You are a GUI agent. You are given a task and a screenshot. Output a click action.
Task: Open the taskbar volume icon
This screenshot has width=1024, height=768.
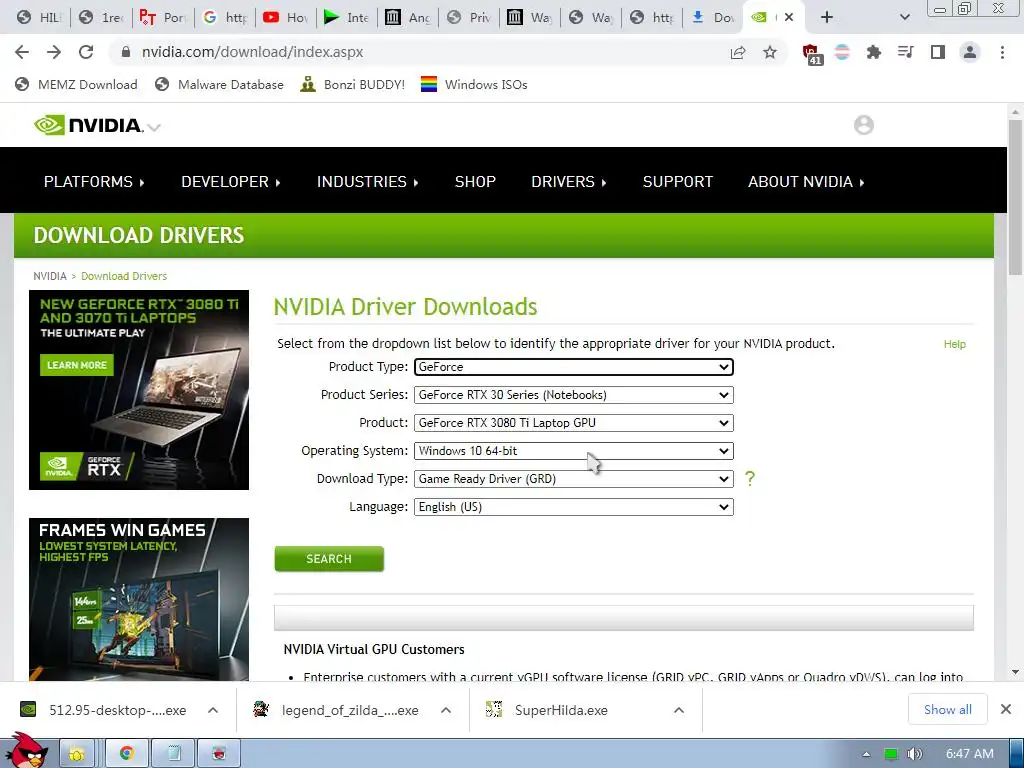pyautogui.click(x=914, y=754)
